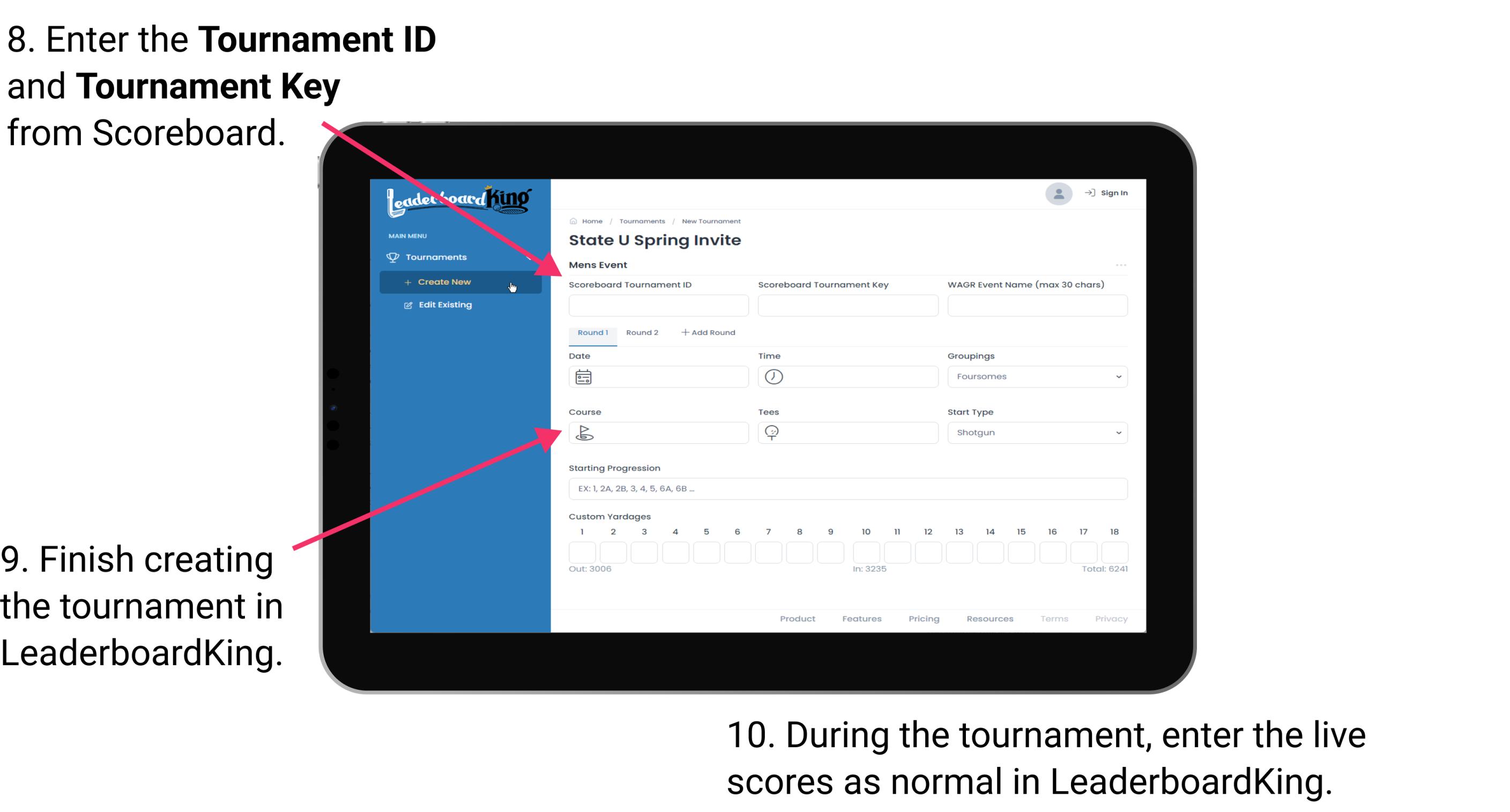
Task: Select the Round 2 tab
Action: [x=641, y=332]
